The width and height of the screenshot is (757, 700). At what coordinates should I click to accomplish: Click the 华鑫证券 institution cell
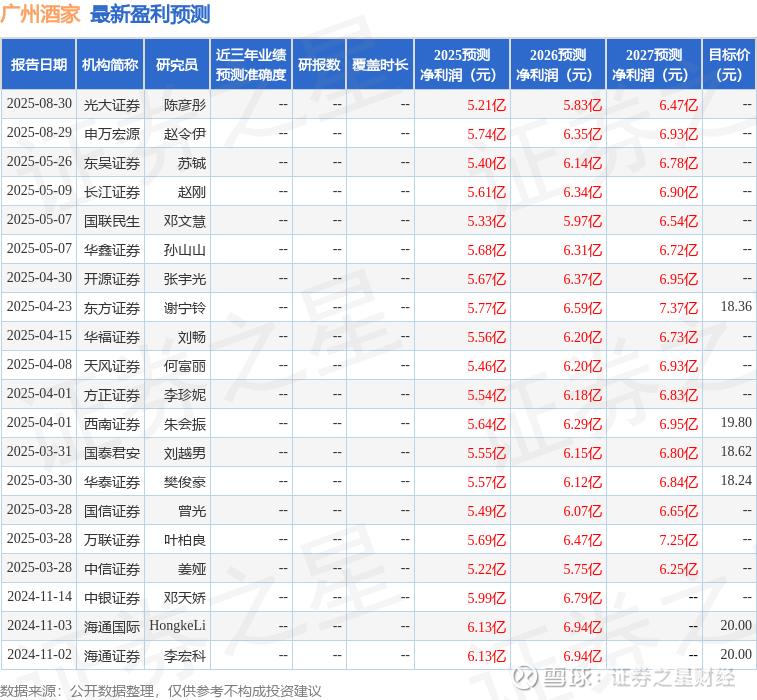point(112,250)
